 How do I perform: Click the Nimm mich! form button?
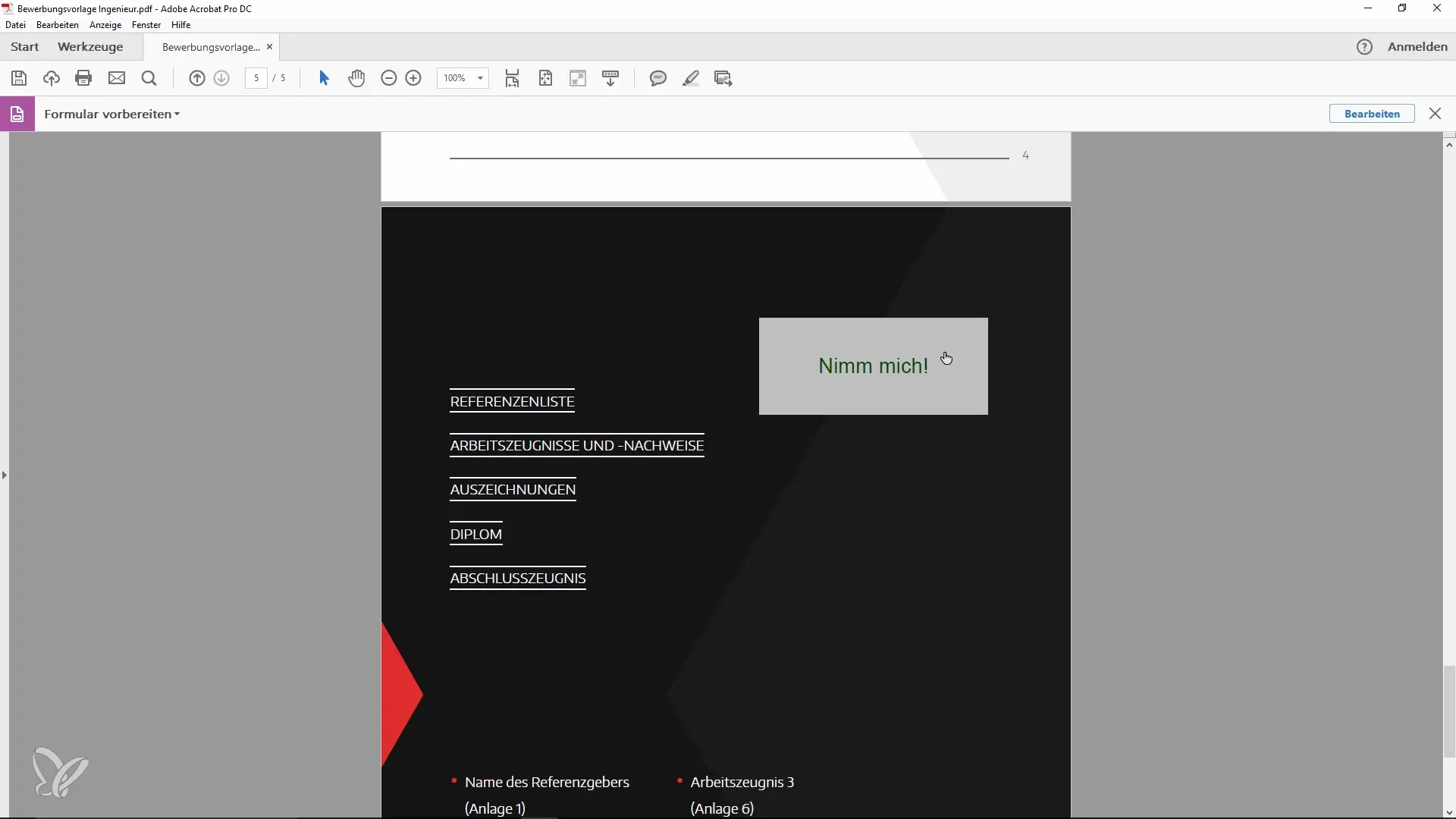point(873,366)
